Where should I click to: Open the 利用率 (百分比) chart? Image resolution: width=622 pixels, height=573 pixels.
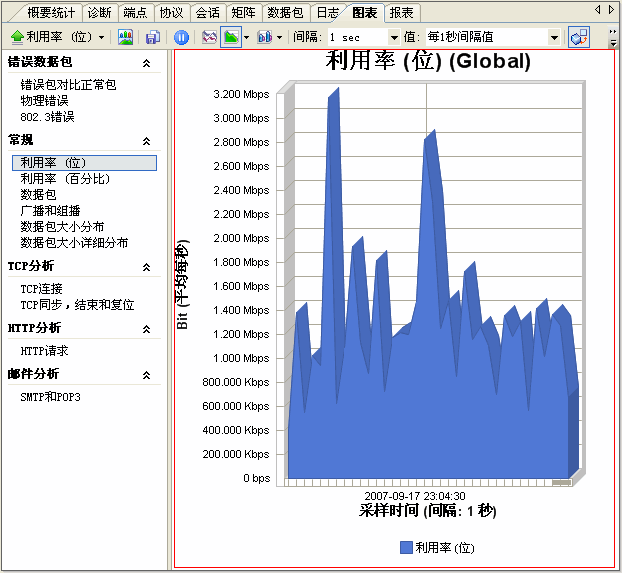tap(65, 179)
